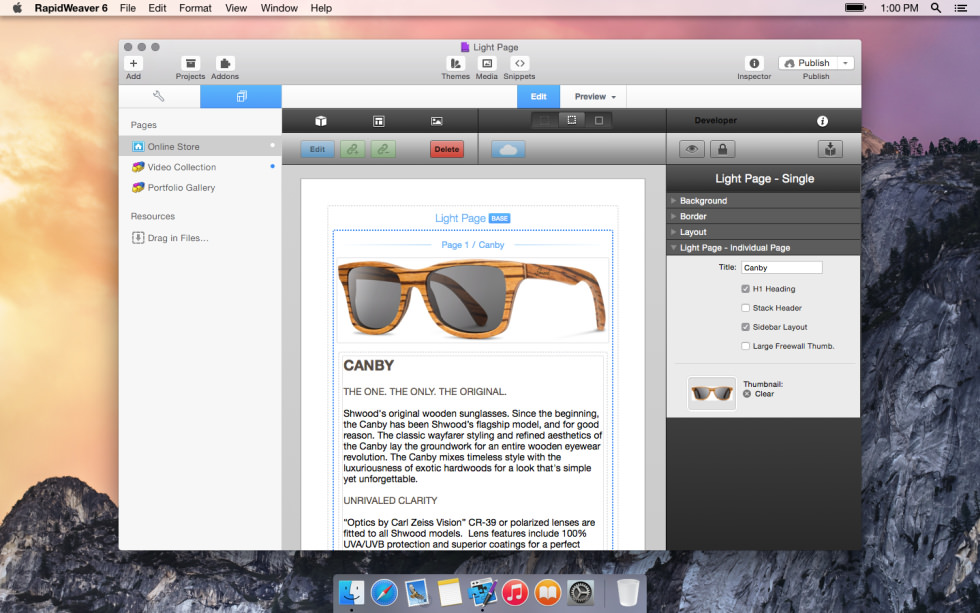Open the View menu
980x613 pixels.
(236, 8)
